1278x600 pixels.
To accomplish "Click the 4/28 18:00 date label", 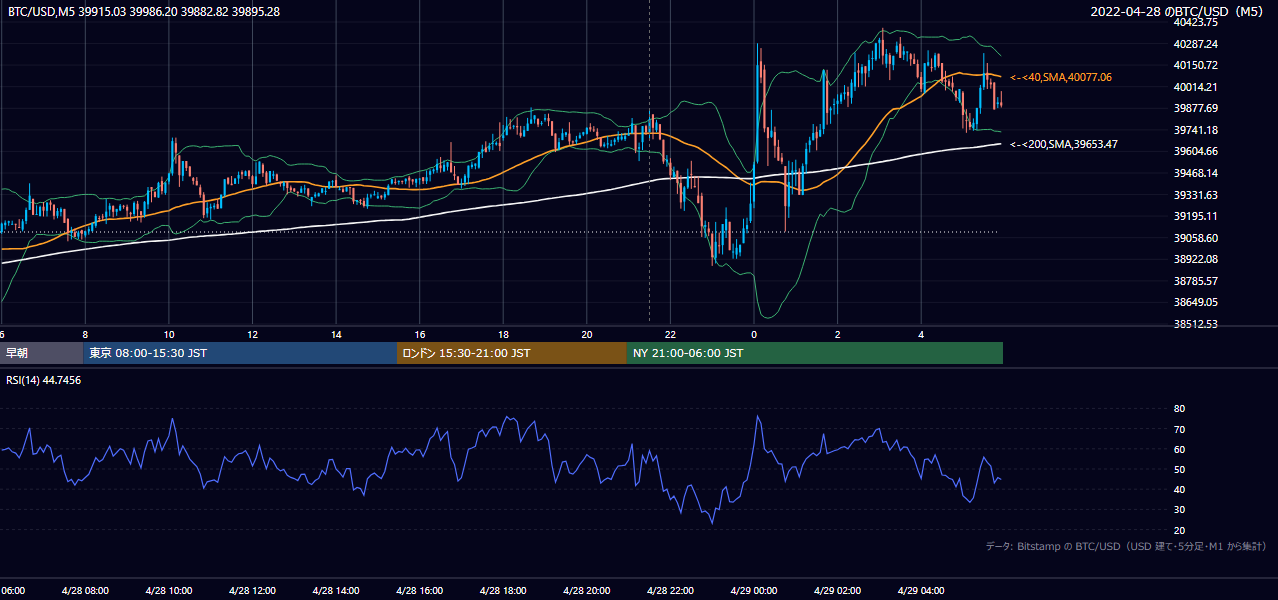I will 503,591.
